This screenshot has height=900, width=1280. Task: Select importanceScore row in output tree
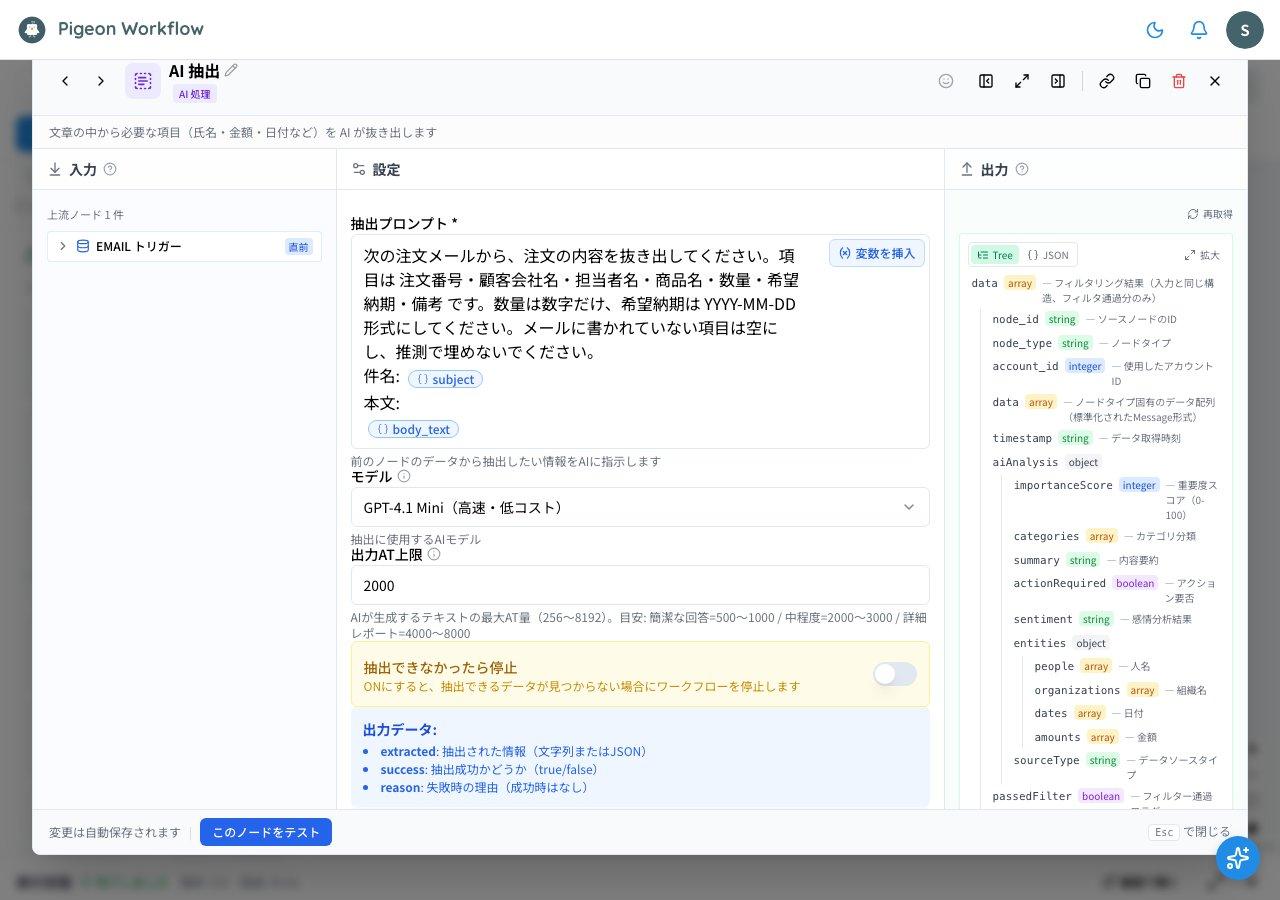[x=1116, y=499]
